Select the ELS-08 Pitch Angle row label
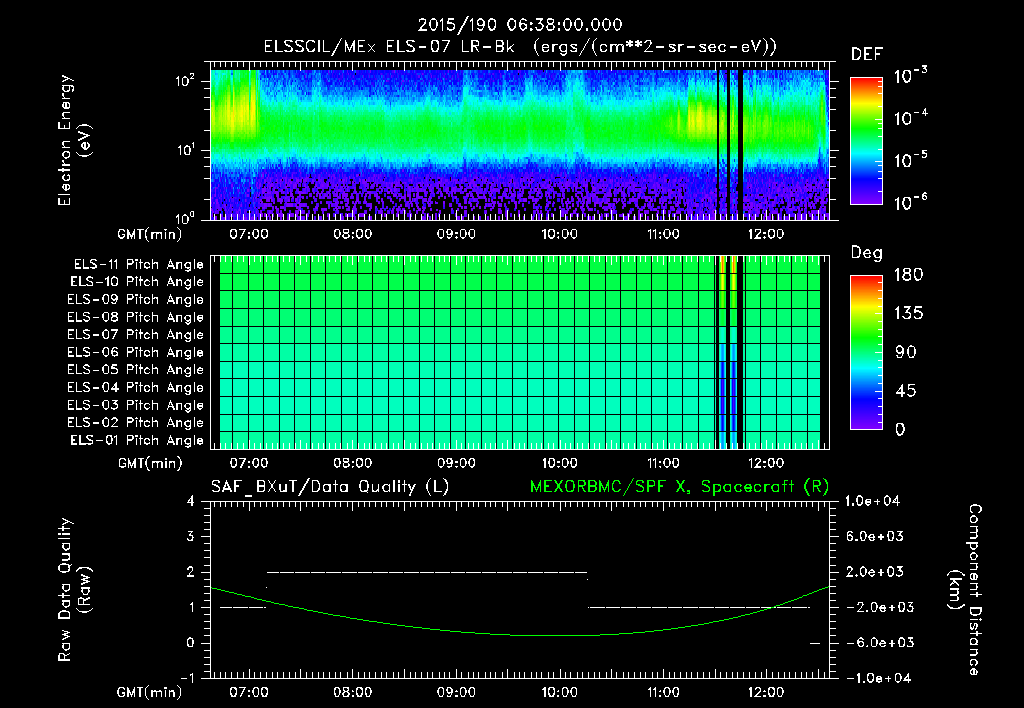 (136, 317)
